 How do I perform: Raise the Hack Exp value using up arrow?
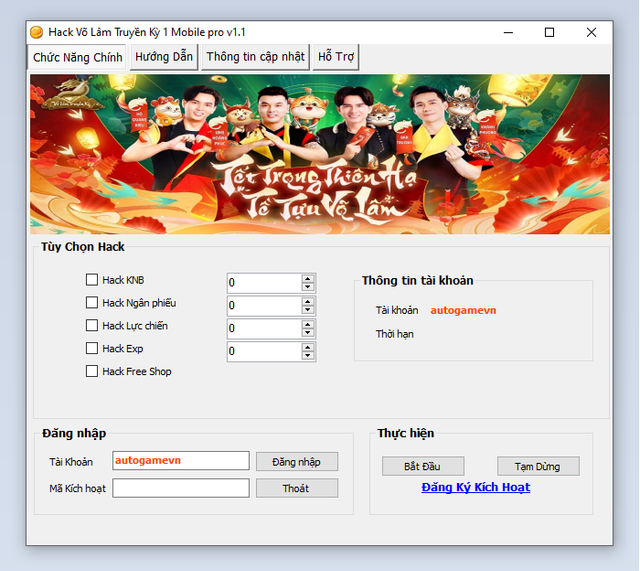(308, 346)
